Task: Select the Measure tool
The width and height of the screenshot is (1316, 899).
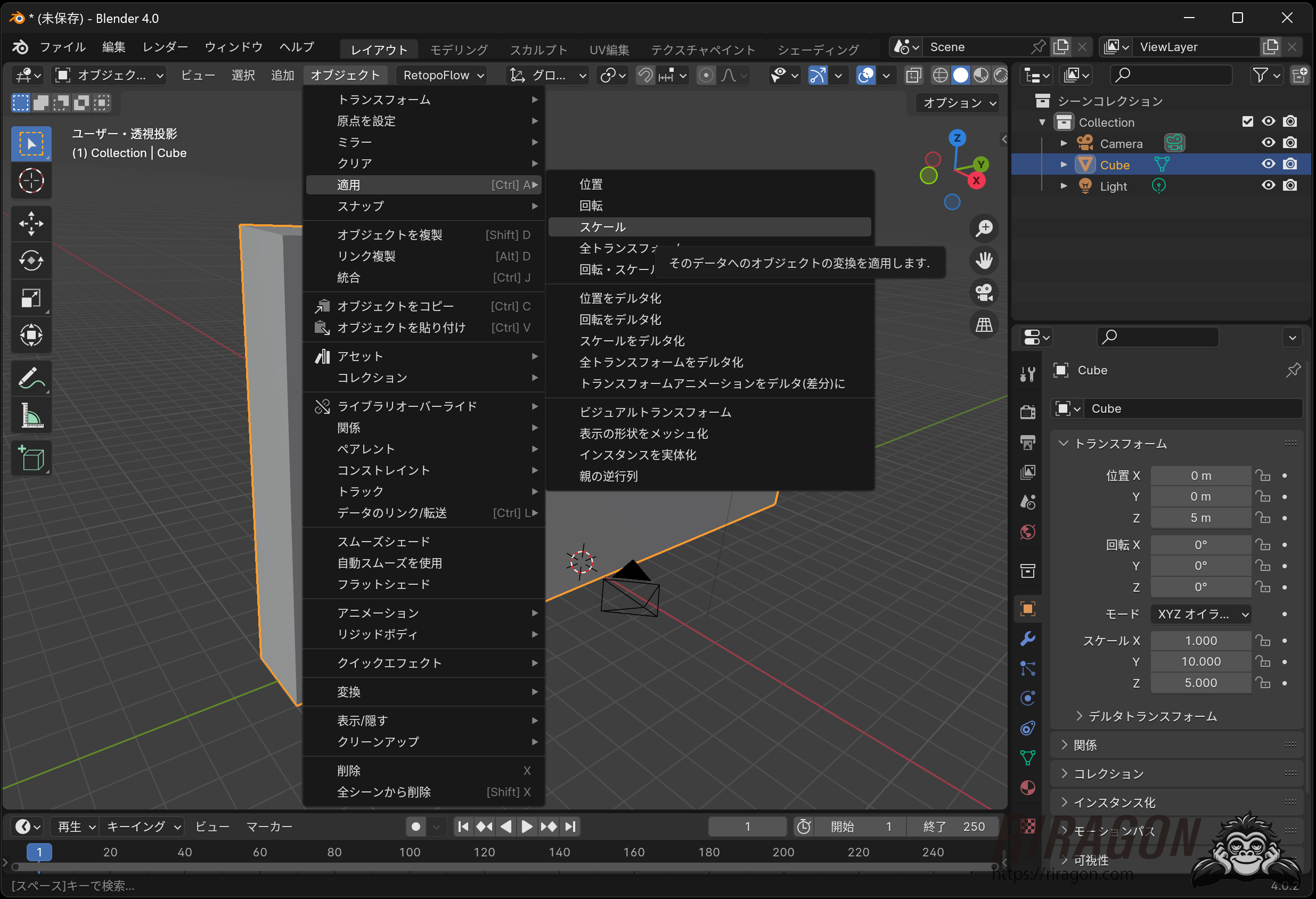Action: pyautogui.click(x=31, y=416)
